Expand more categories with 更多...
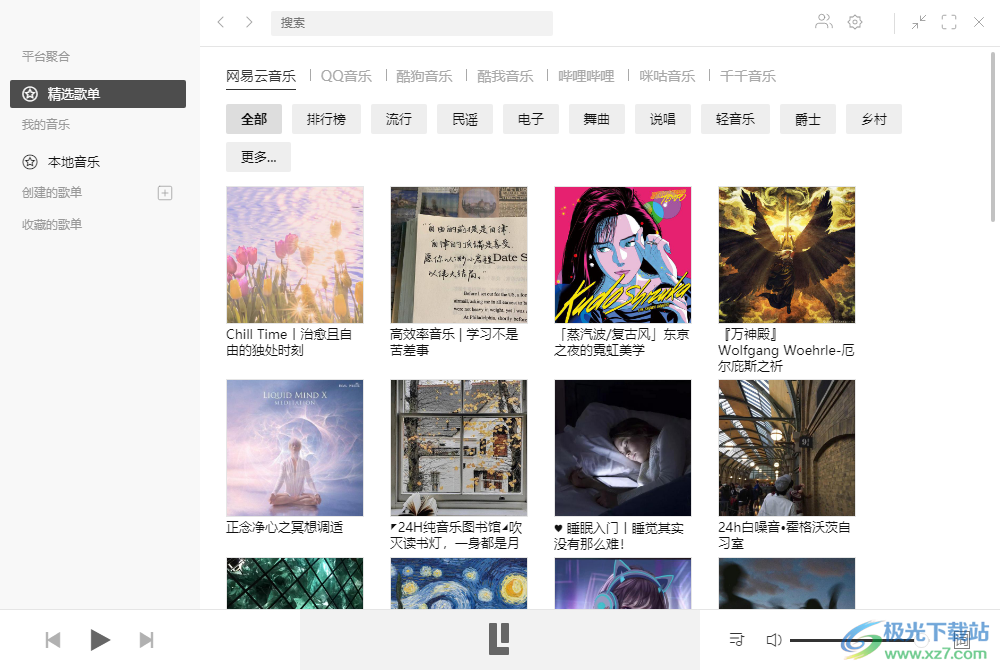The height and width of the screenshot is (670, 1000). click(x=258, y=157)
